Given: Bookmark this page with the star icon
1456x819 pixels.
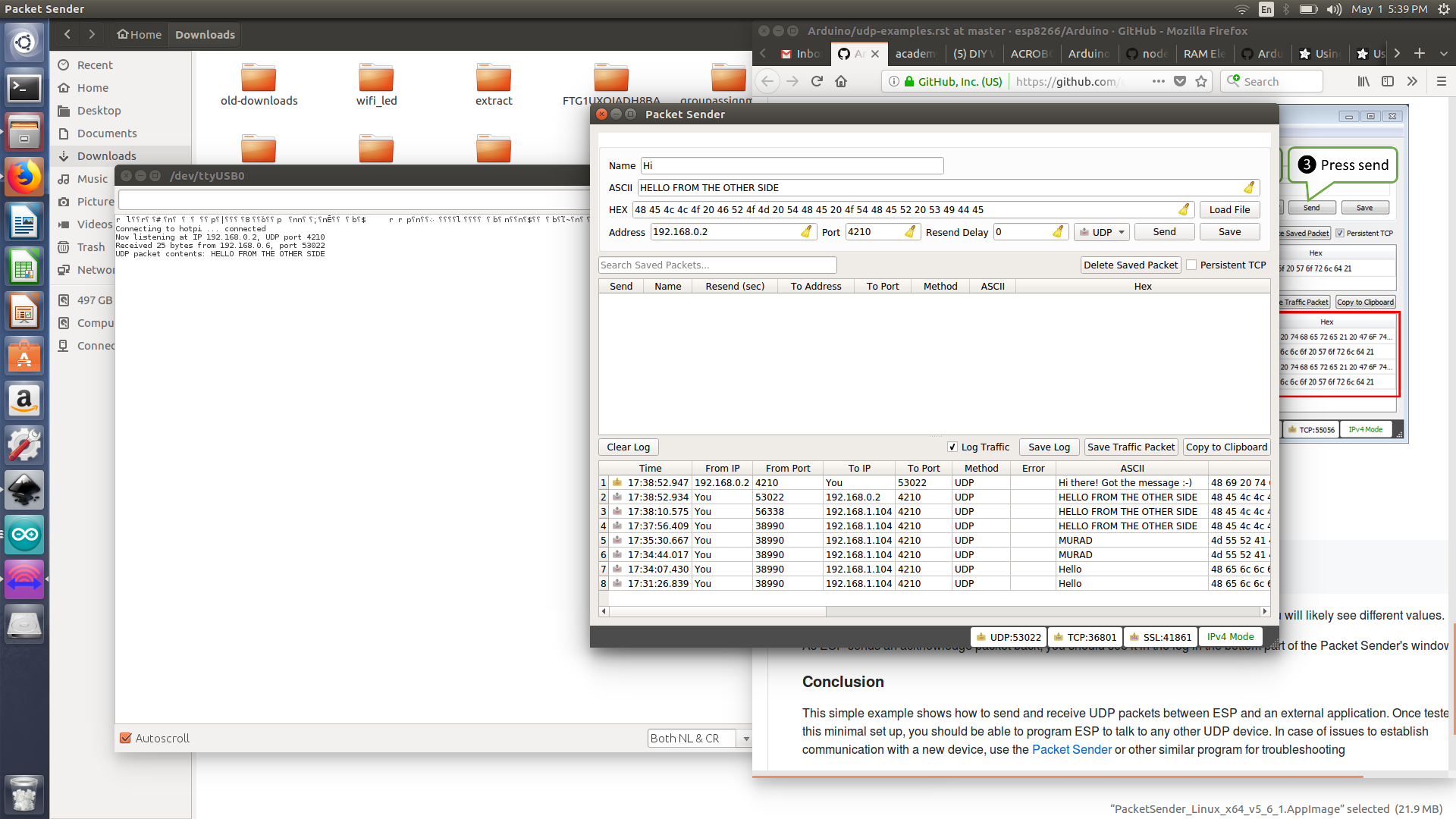Looking at the screenshot, I should 1201,81.
